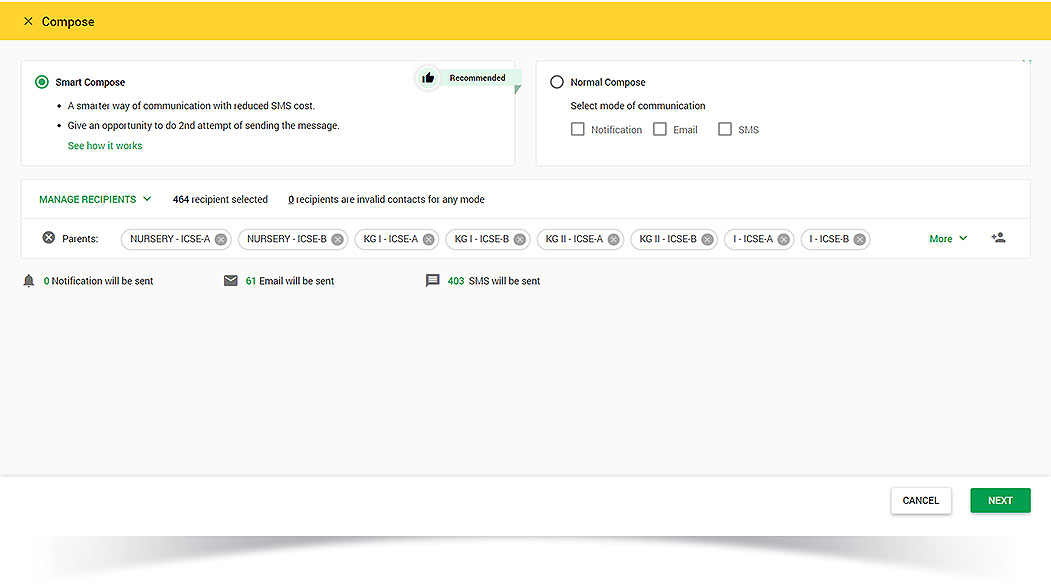
Task: Remove the KG II - ICSE-B chip
Action: 707,239
